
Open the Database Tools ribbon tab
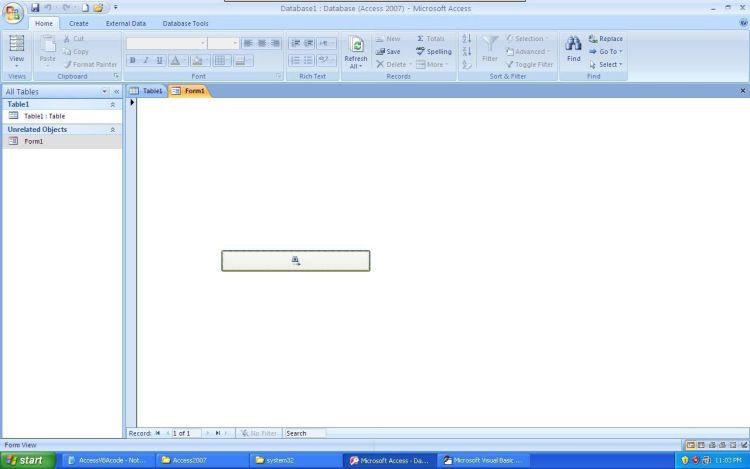pyautogui.click(x=186, y=23)
